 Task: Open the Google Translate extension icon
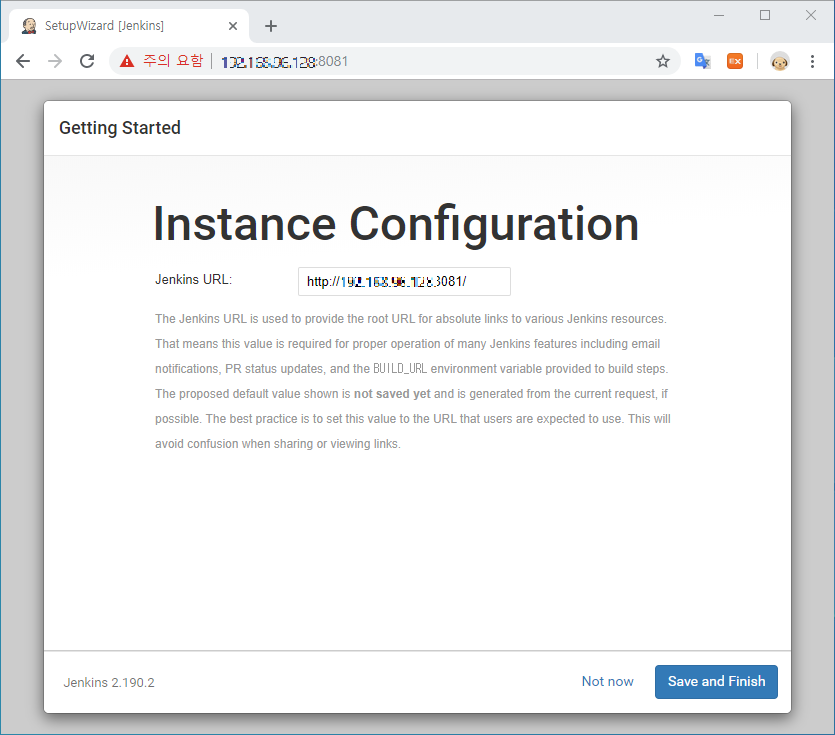[702, 61]
